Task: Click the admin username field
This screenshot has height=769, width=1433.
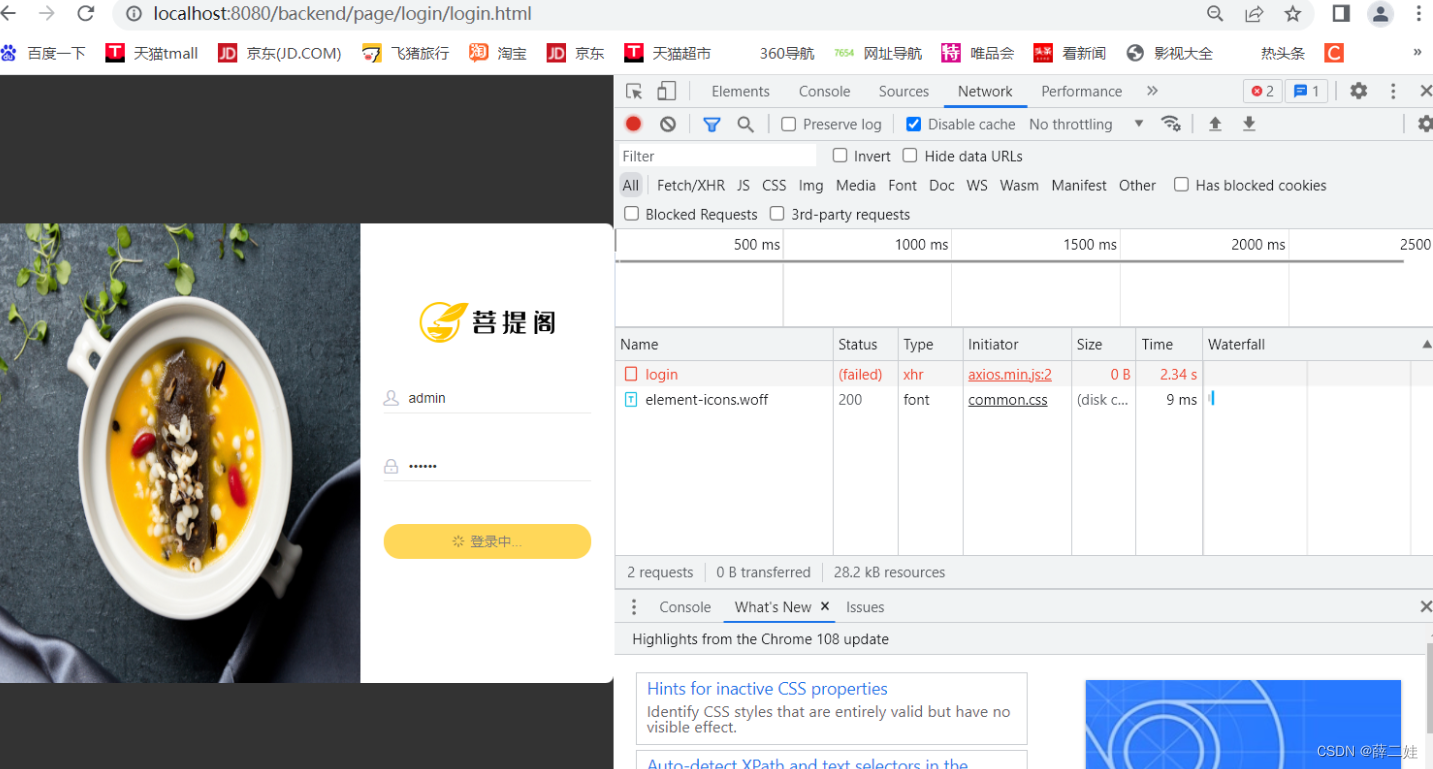Action: pos(487,398)
